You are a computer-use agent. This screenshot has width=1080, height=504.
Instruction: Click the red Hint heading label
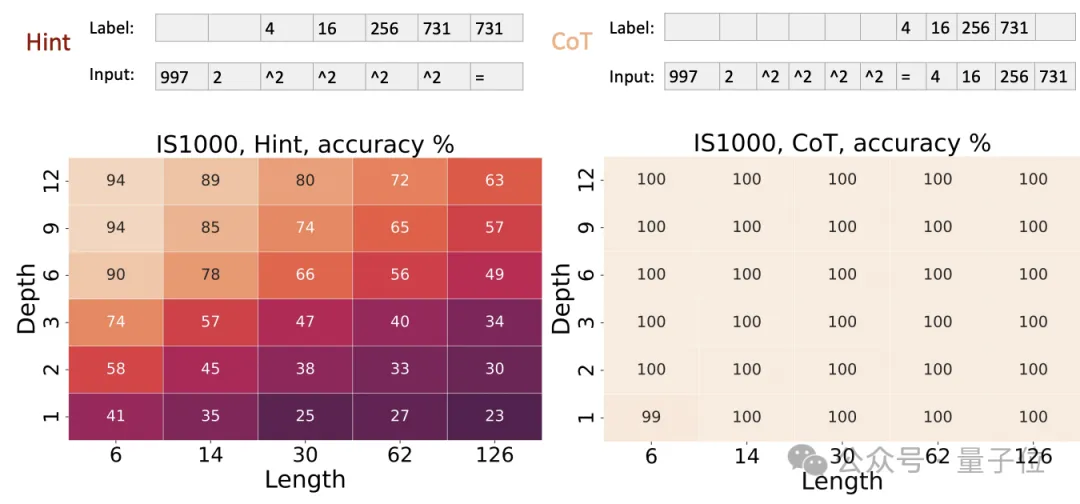48,41
